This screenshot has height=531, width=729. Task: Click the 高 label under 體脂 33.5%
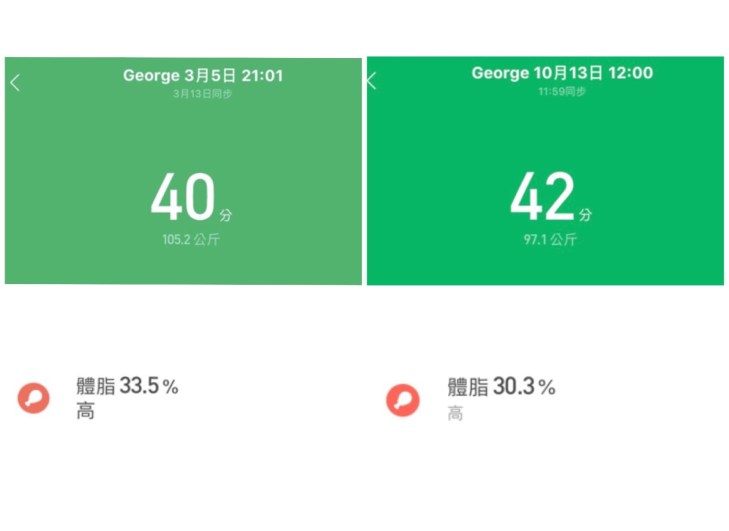click(86, 411)
